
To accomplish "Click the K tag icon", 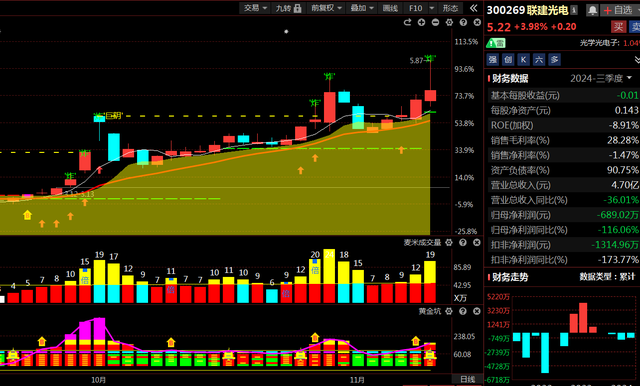I will (x=524, y=60).
